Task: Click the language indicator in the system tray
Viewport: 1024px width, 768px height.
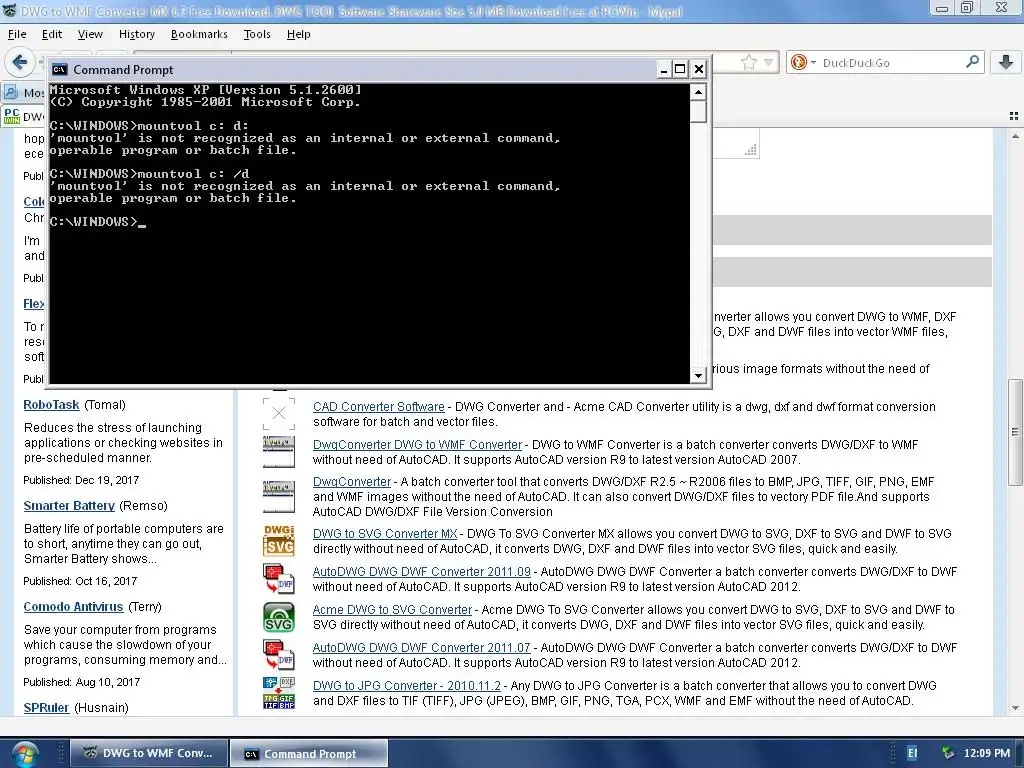Action: point(912,753)
